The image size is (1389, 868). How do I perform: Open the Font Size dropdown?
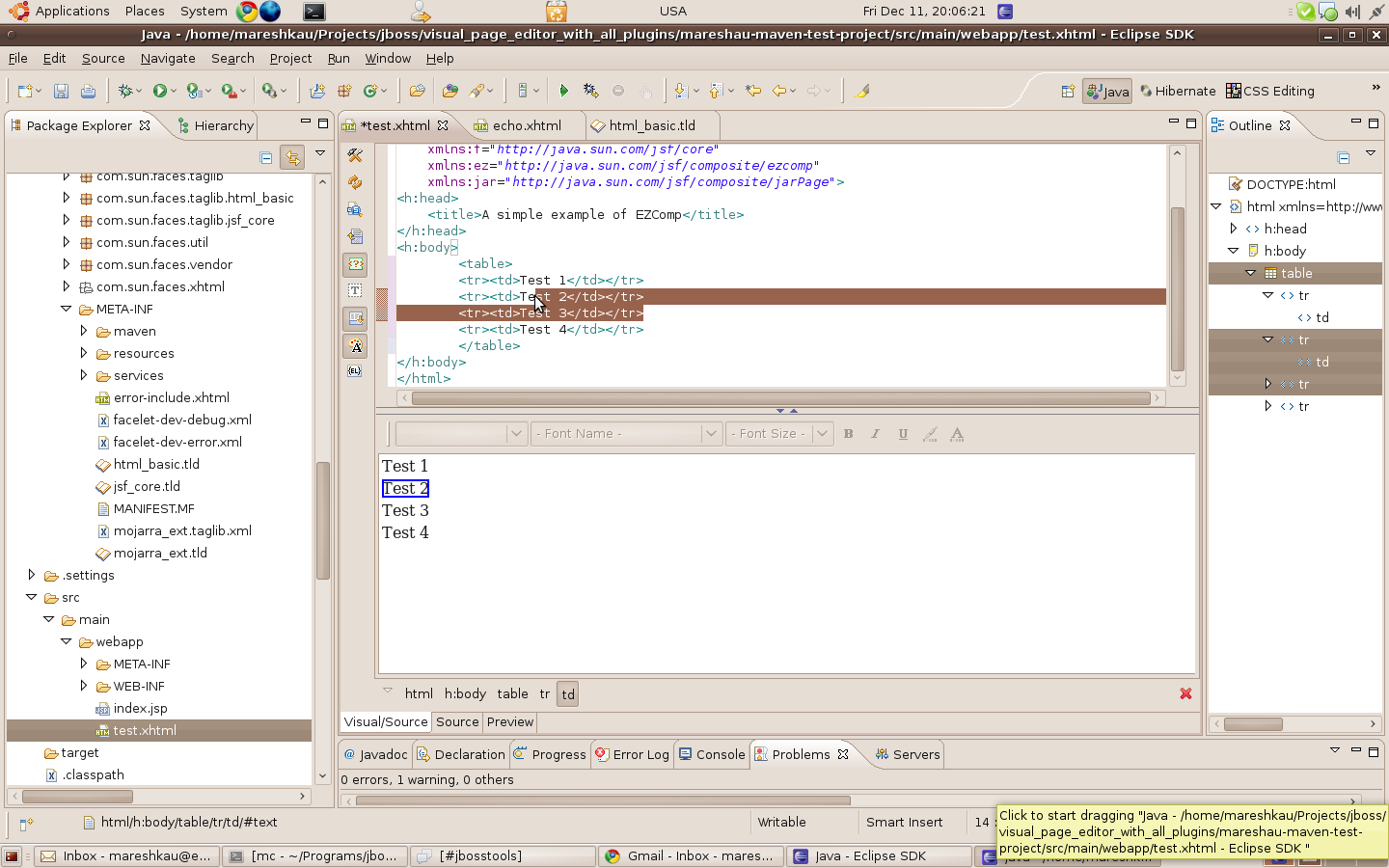click(x=822, y=434)
